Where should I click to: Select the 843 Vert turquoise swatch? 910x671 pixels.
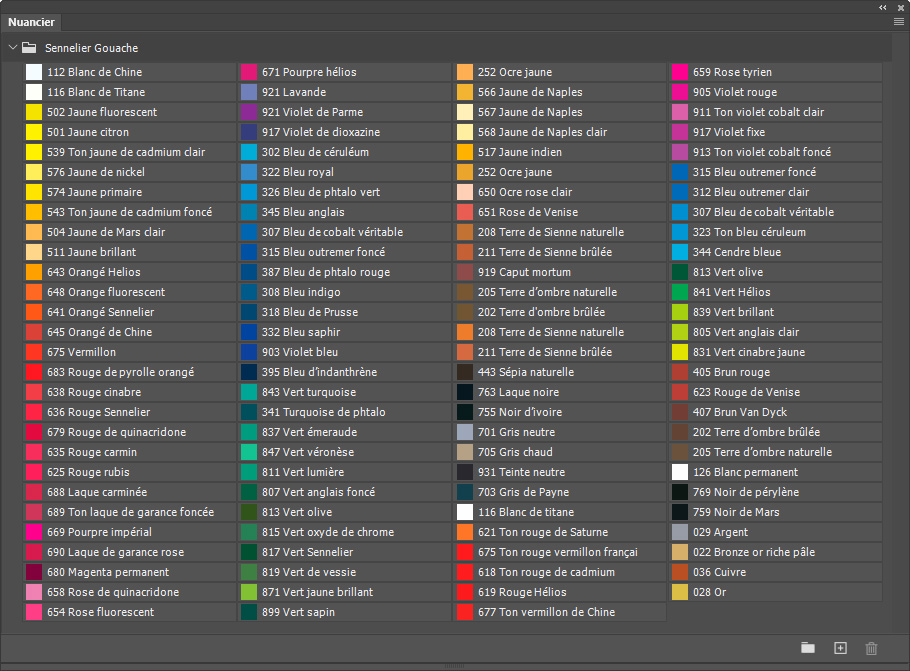point(345,392)
